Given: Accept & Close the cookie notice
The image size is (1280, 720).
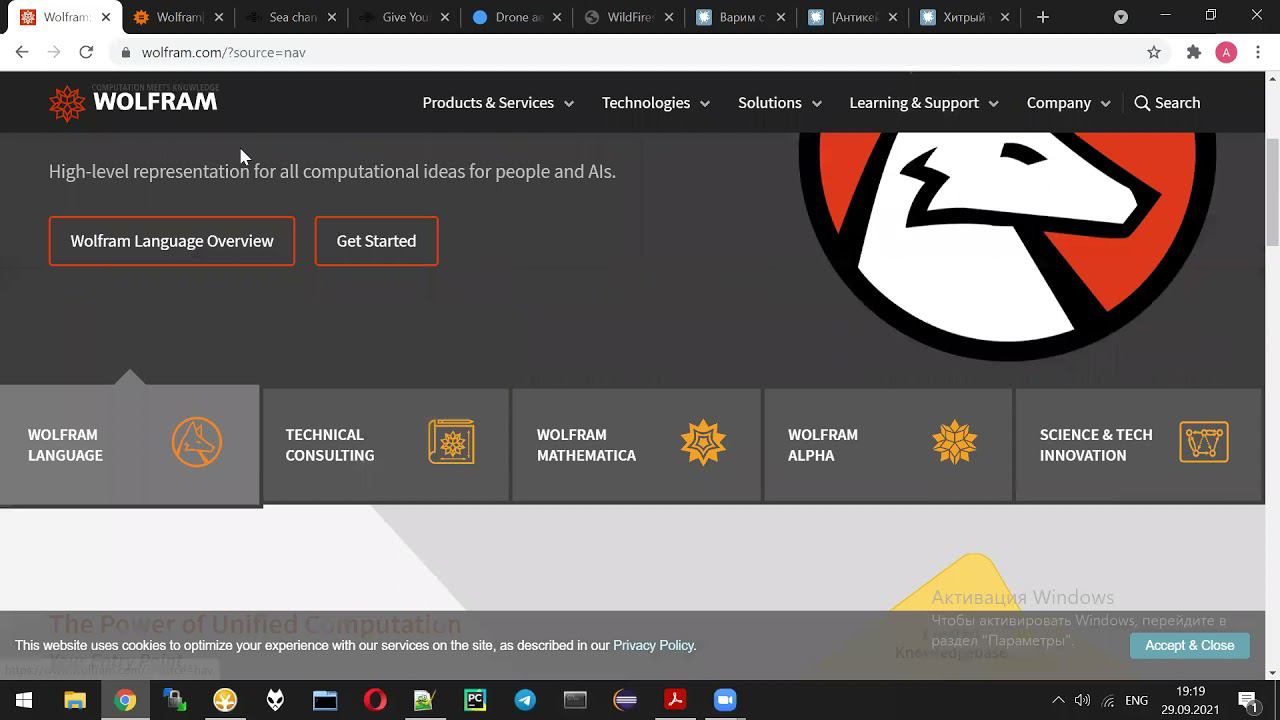Looking at the screenshot, I should tap(1190, 646).
